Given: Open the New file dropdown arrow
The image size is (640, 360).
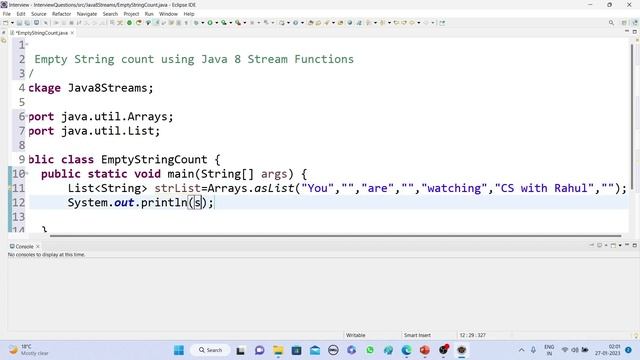Looking at the screenshot, I should tap(12, 23).
